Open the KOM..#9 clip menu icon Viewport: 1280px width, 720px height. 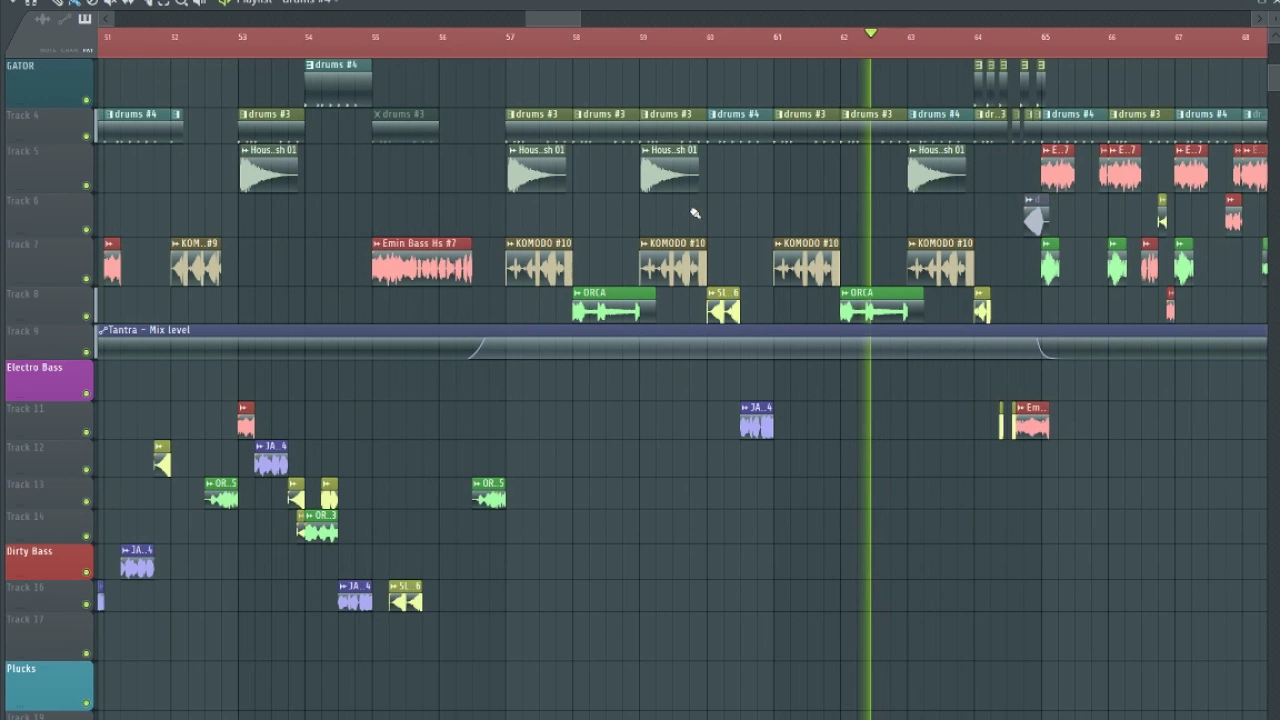[x=176, y=243]
